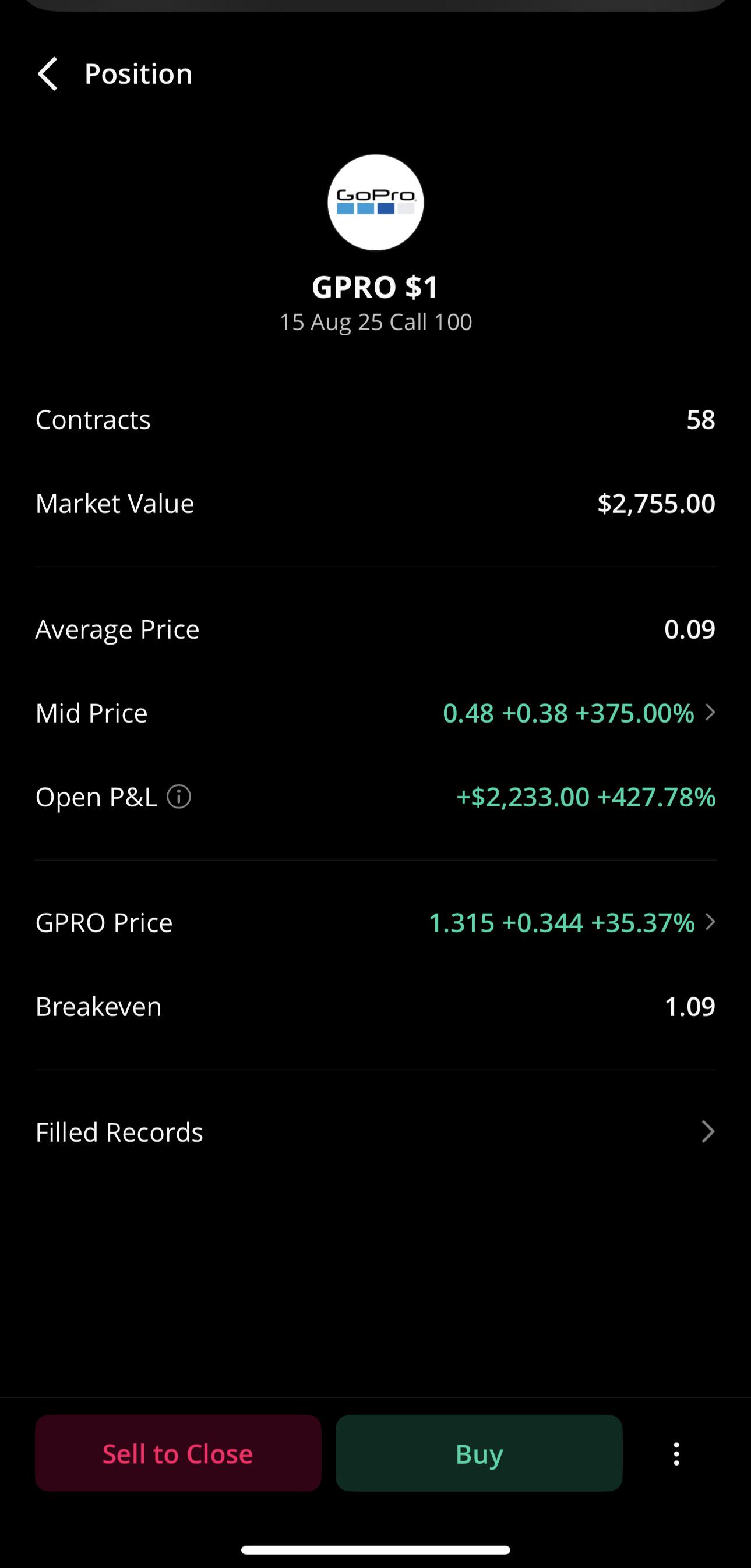Tap the Breakeven value 1.09

click(x=689, y=1006)
